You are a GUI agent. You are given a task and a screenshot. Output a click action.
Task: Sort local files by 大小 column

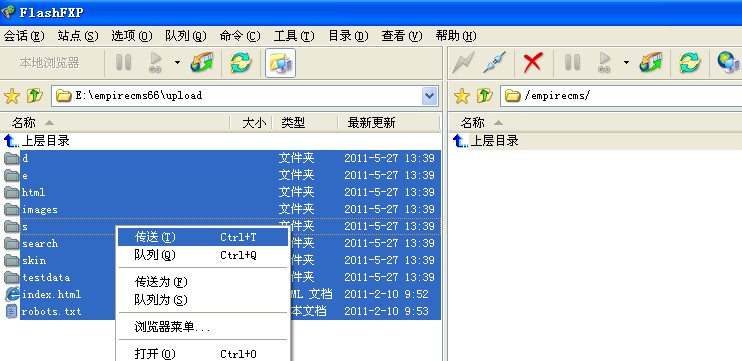tap(251, 123)
